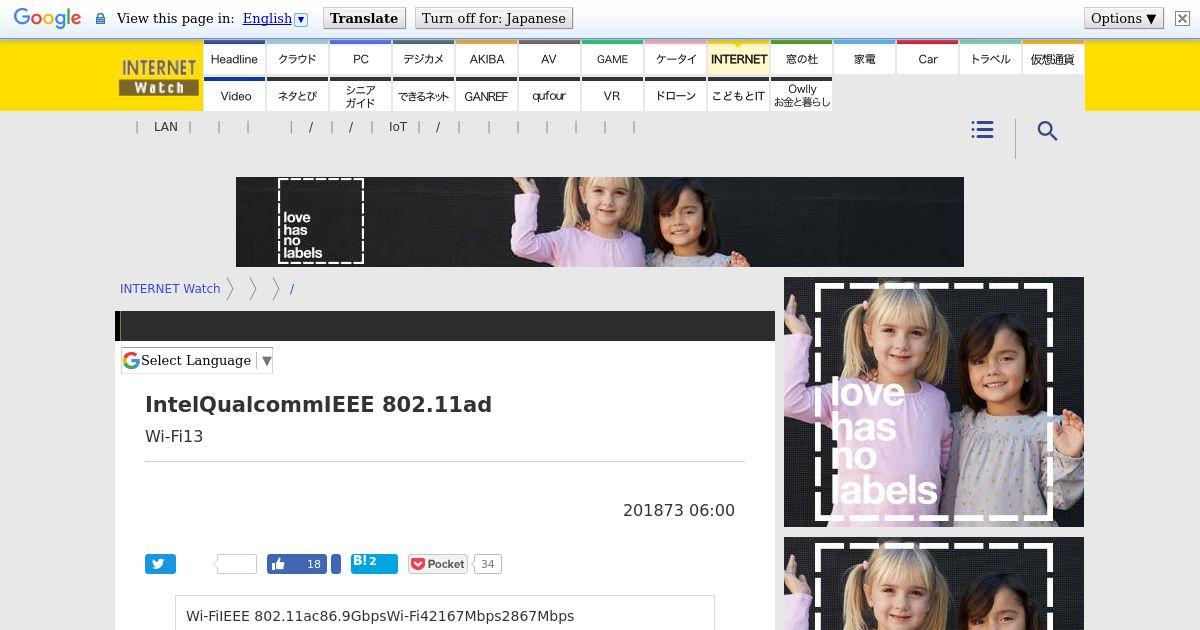Open the こどもとIT tab
The image size is (1200, 630).
739,96
